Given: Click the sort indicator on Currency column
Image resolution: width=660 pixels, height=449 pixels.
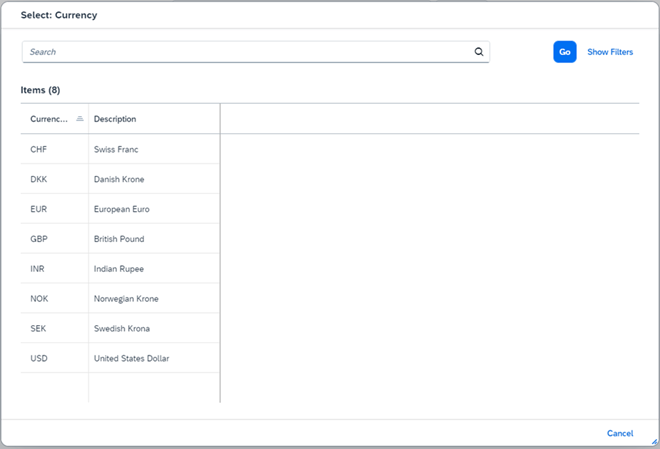Looking at the screenshot, I should [x=80, y=119].
